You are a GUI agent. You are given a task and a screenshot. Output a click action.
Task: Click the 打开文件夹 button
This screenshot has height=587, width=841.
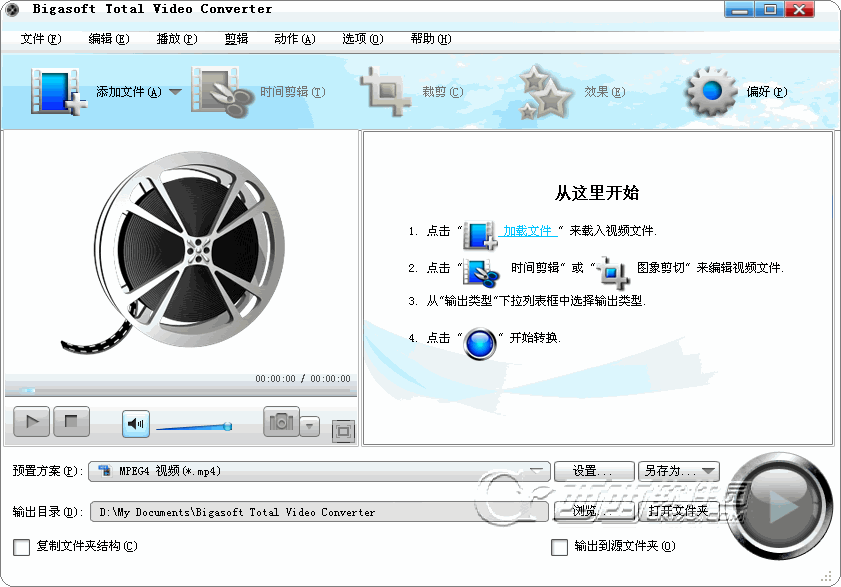click(679, 510)
